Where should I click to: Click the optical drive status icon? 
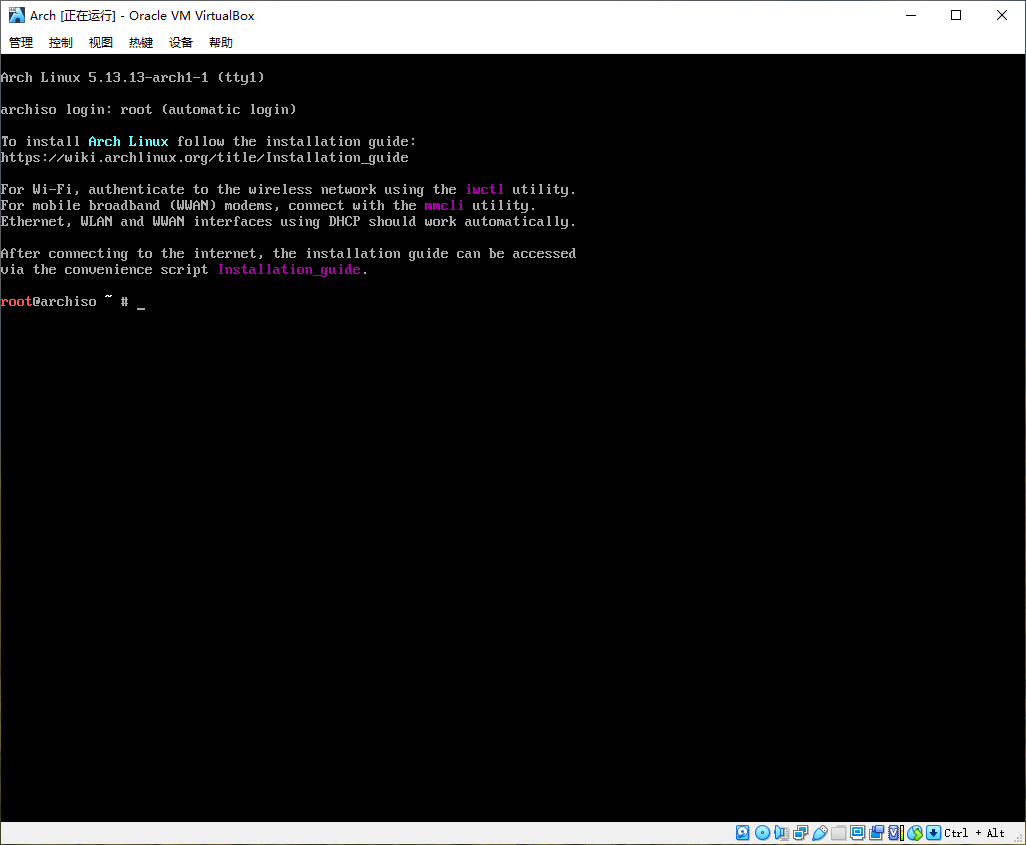tap(762, 832)
